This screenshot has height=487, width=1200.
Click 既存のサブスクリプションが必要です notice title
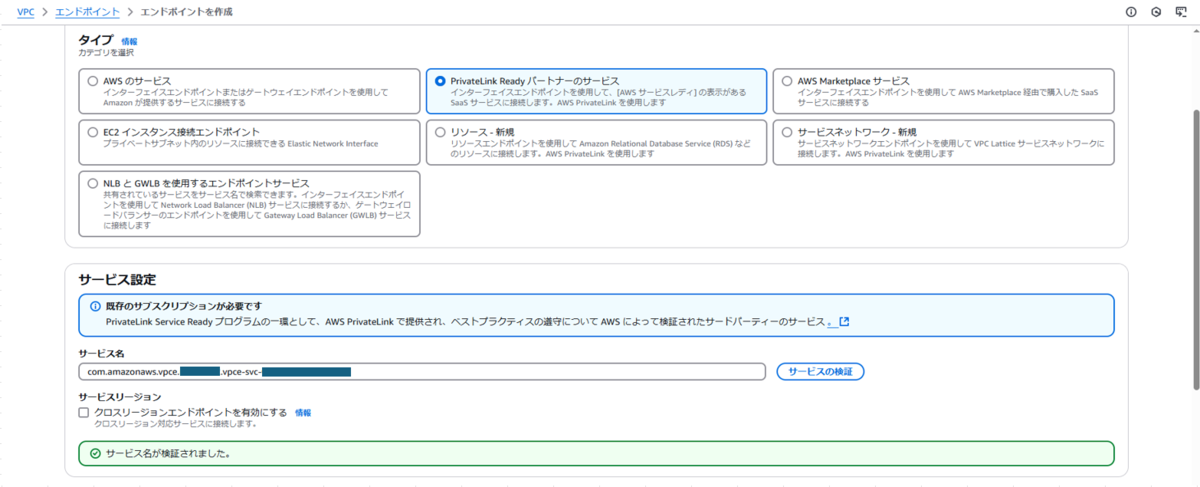click(184, 306)
